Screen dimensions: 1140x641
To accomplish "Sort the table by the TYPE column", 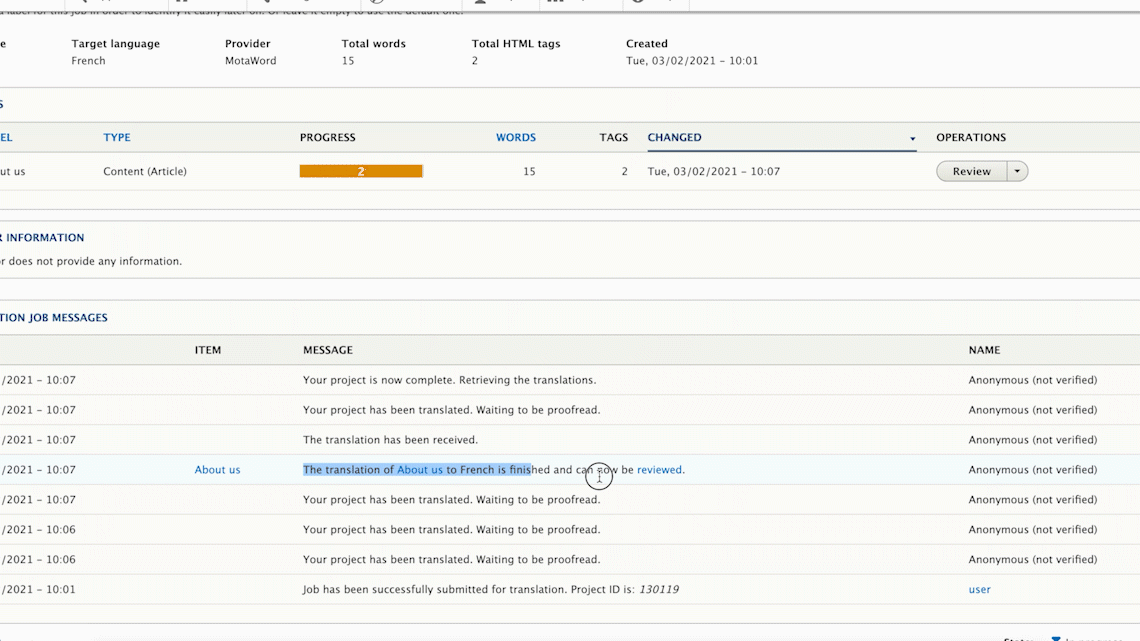I will click(116, 137).
